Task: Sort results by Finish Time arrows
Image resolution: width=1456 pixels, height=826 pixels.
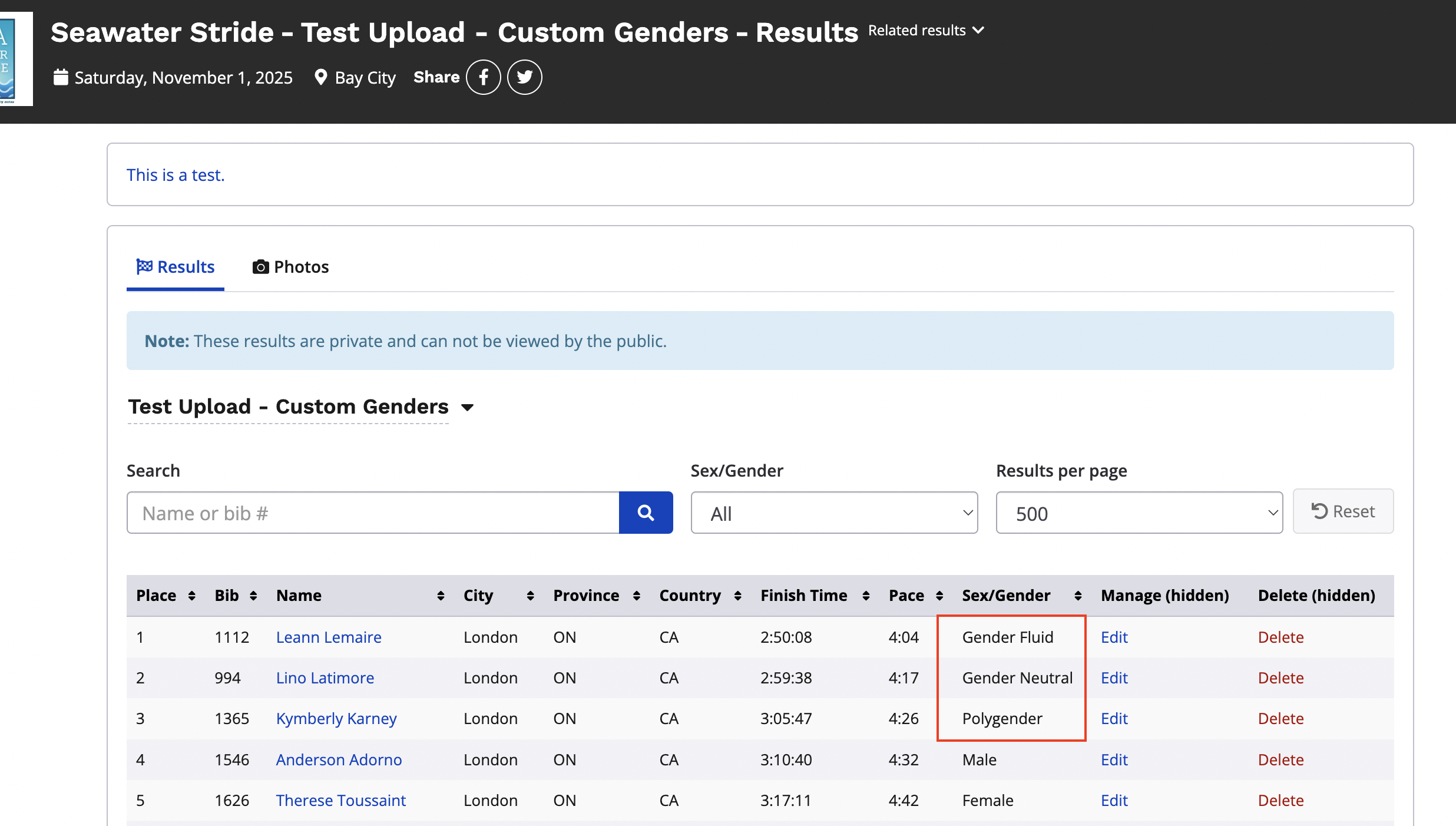Action: (x=865, y=596)
